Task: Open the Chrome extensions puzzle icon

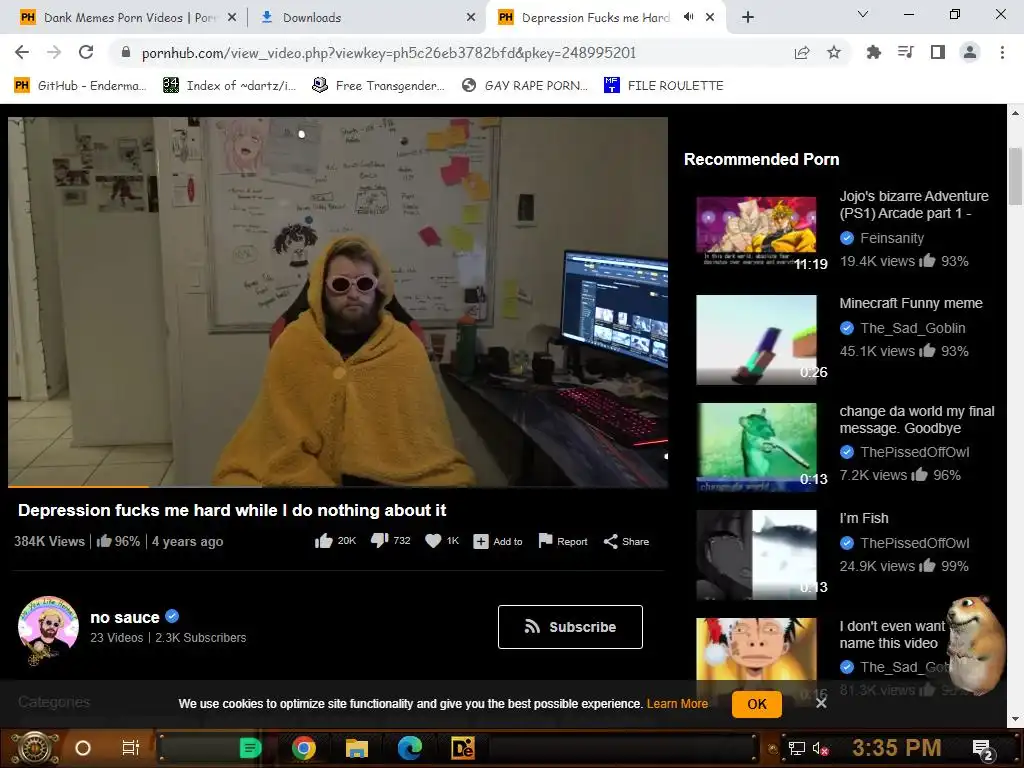Action: [874, 52]
